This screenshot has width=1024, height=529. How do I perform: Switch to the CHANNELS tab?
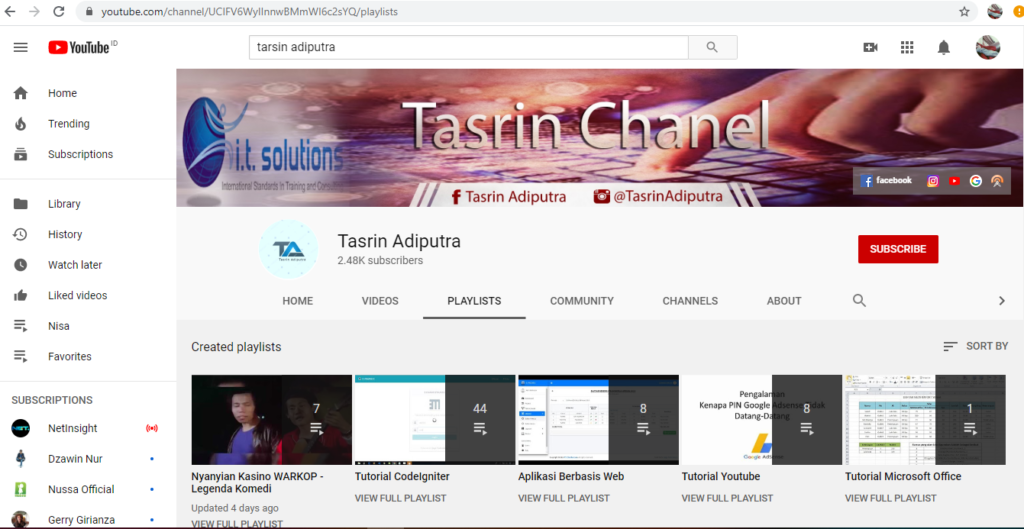pyautogui.click(x=690, y=301)
